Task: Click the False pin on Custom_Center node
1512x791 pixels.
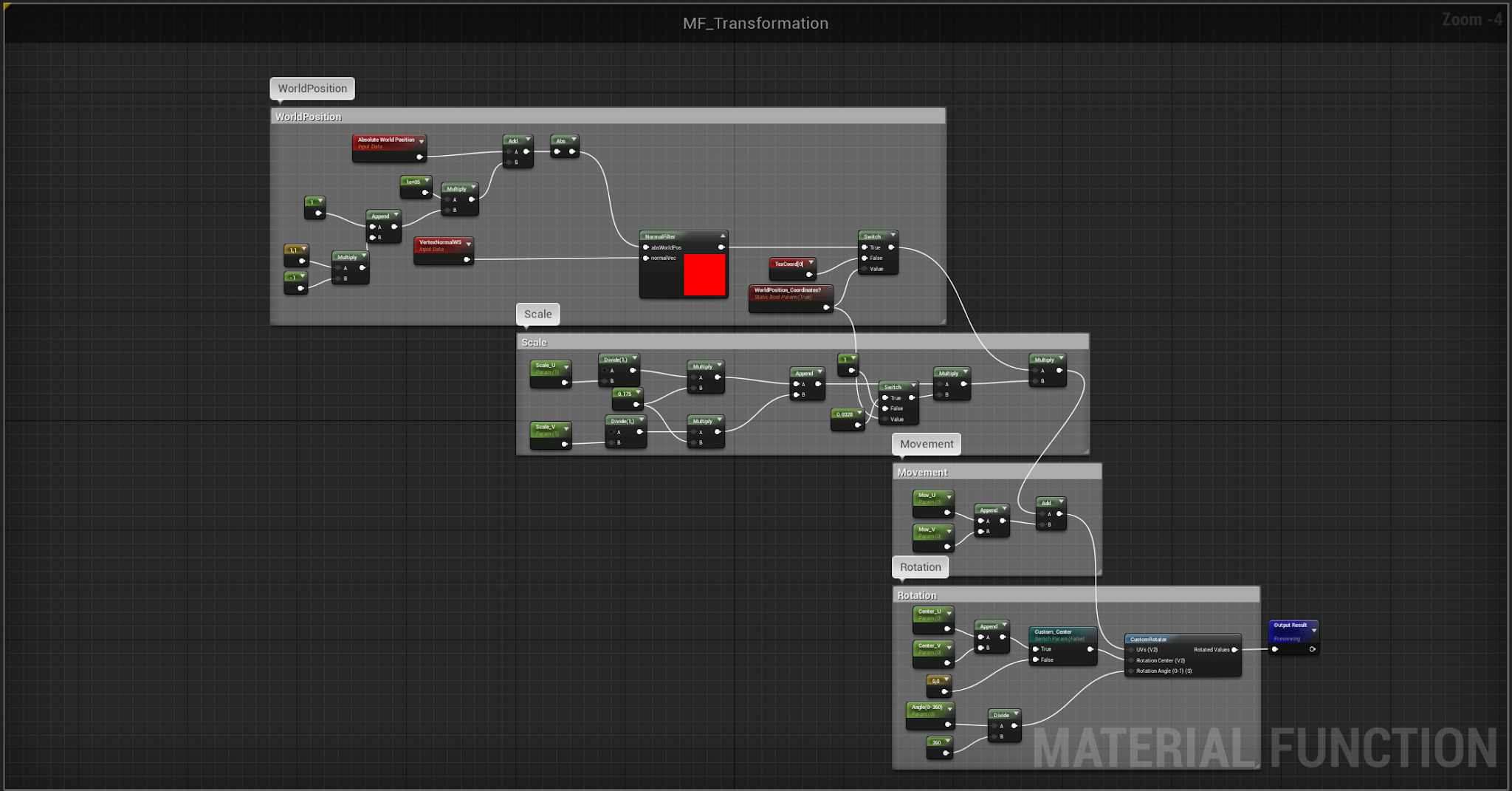Action: click(1036, 660)
